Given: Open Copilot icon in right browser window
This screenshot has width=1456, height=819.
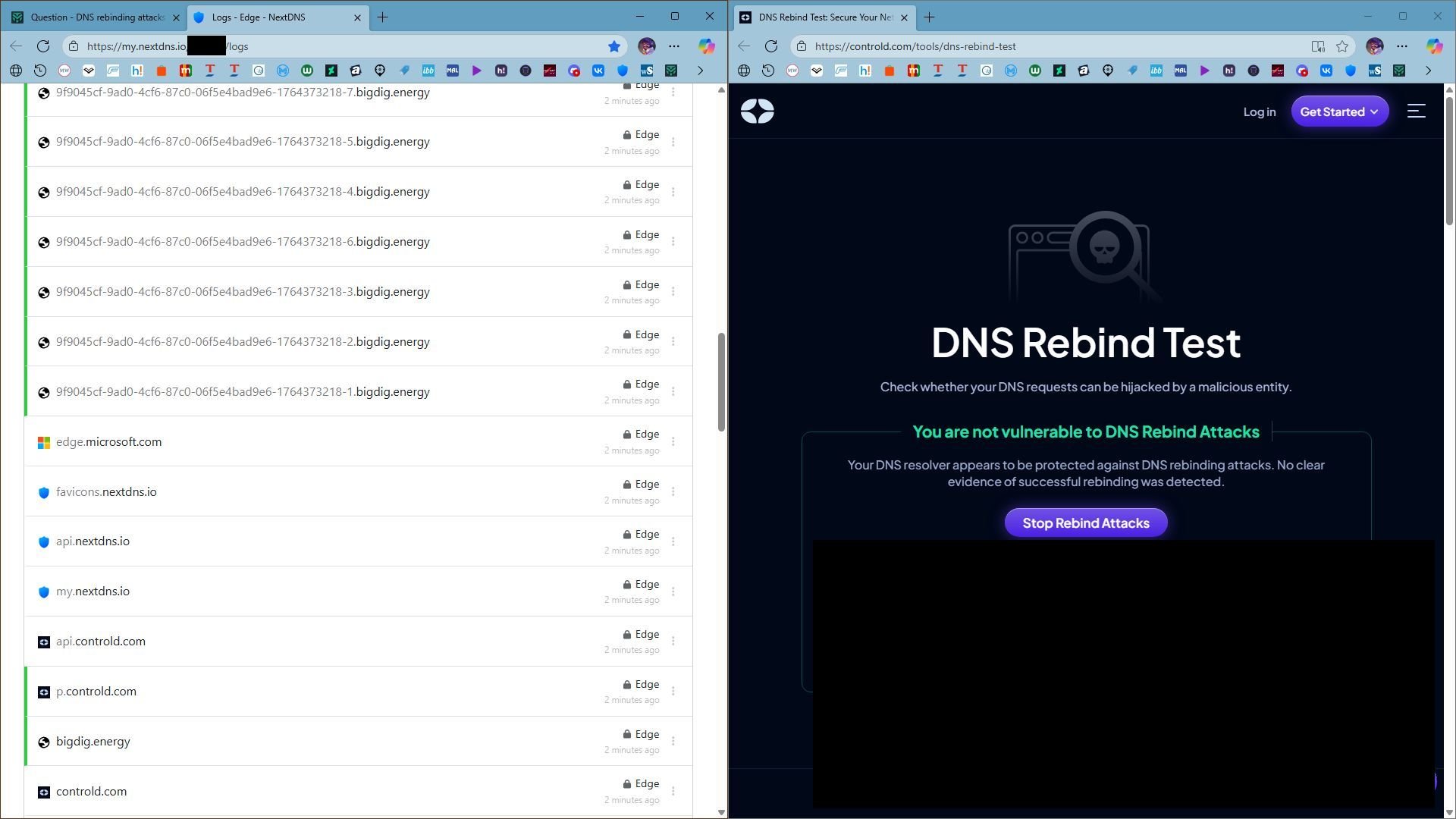Looking at the screenshot, I should tap(1434, 46).
